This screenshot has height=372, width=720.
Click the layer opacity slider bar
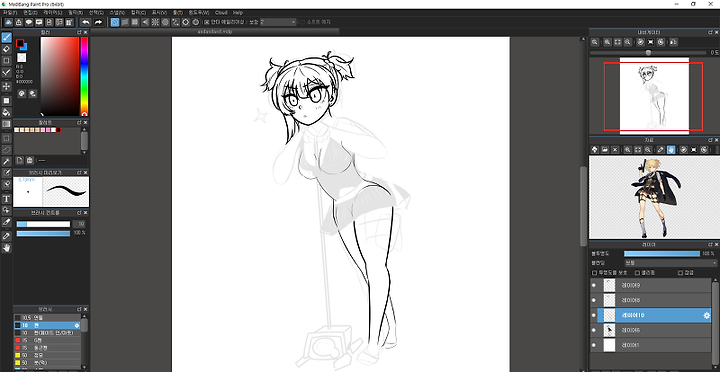click(x=662, y=254)
